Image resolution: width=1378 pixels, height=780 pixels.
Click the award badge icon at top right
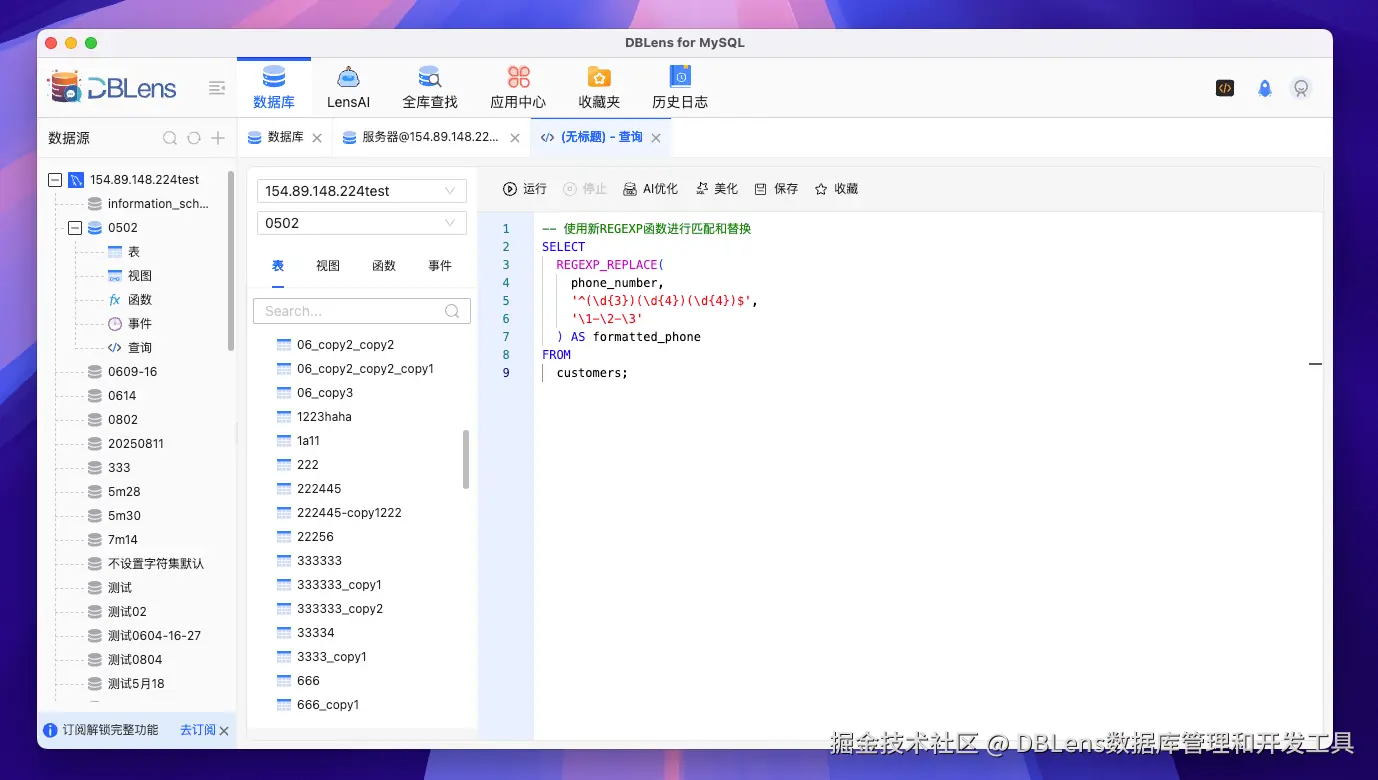[1301, 88]
